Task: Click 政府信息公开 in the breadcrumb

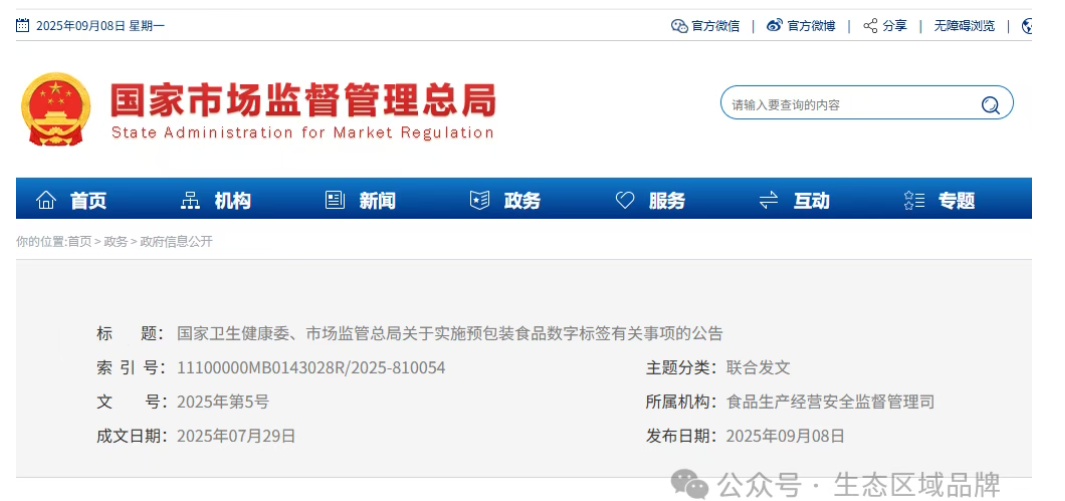Action: tap(176, 242)
